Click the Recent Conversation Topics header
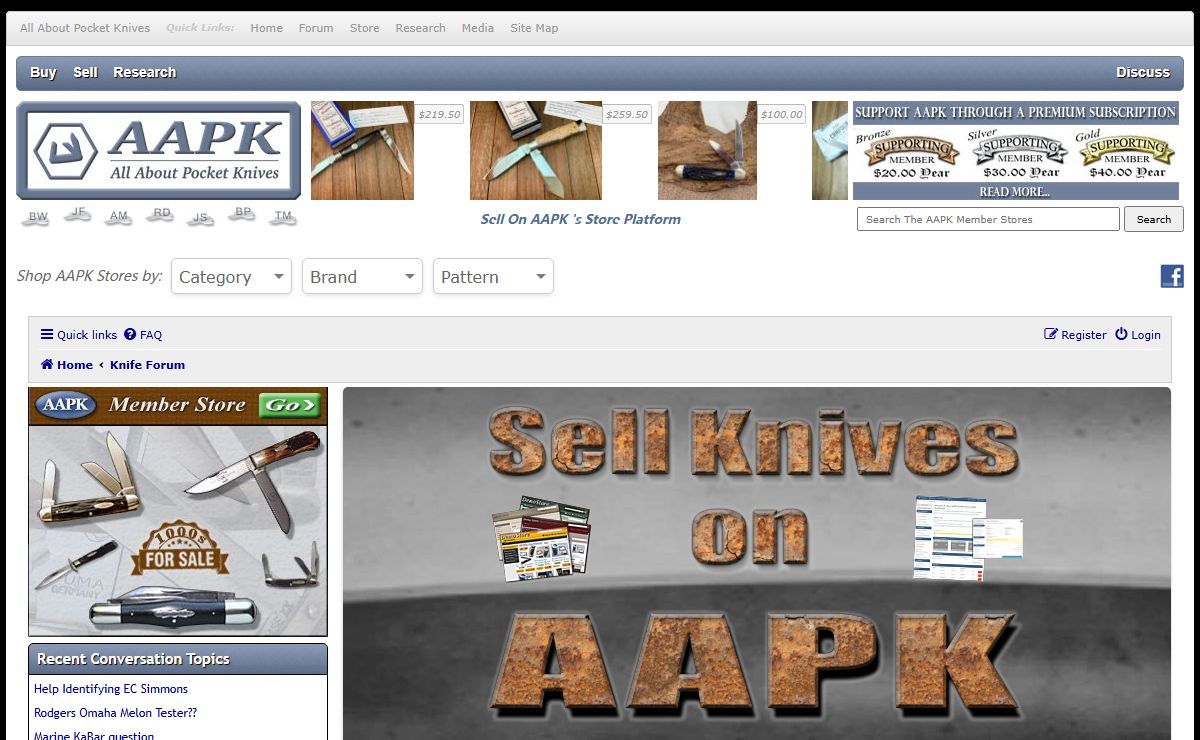This screenshot has width=1200, height=740. [x=178, y=659]
